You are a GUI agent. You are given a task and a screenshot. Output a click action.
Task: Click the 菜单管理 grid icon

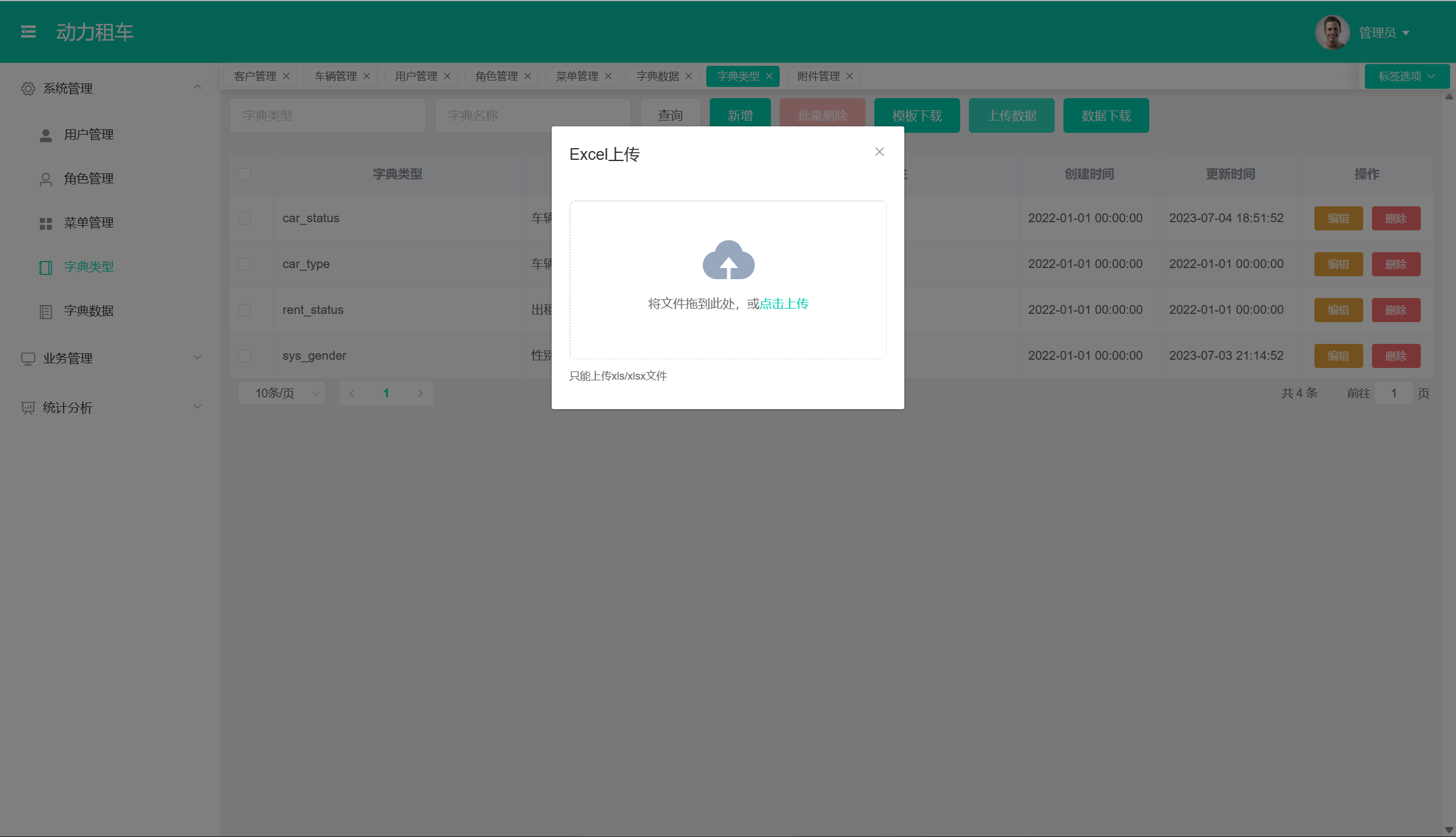tap(46, 223)
